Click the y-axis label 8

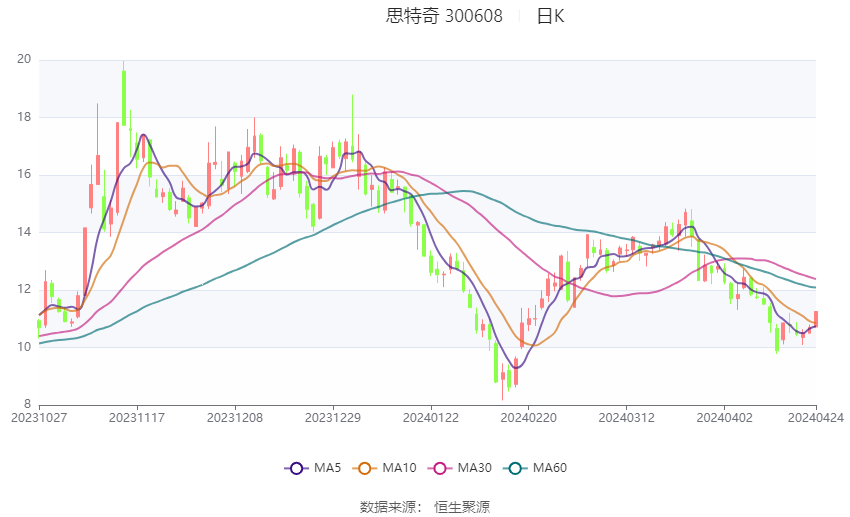[x=28, y=404]
